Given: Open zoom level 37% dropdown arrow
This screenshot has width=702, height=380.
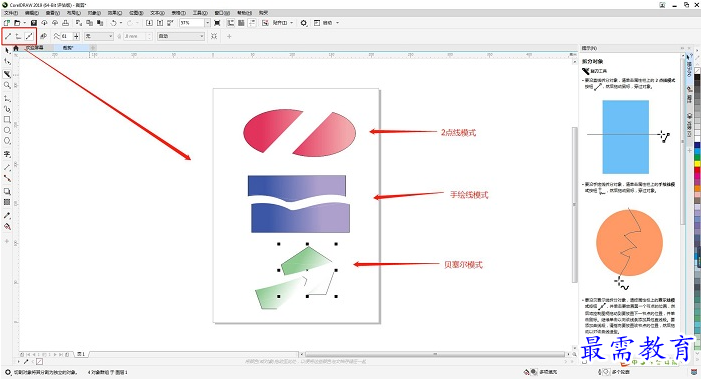Looking at the screenshot, I should [x=207, y=23].
